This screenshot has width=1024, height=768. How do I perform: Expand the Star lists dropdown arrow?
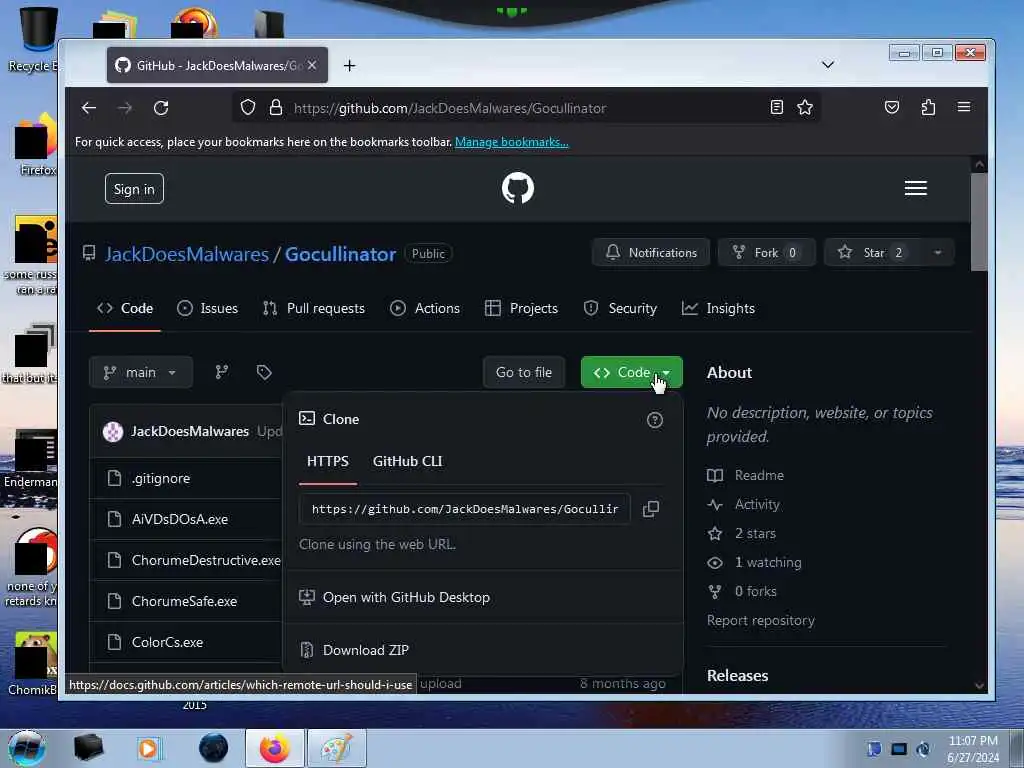(x=938, y=253)
